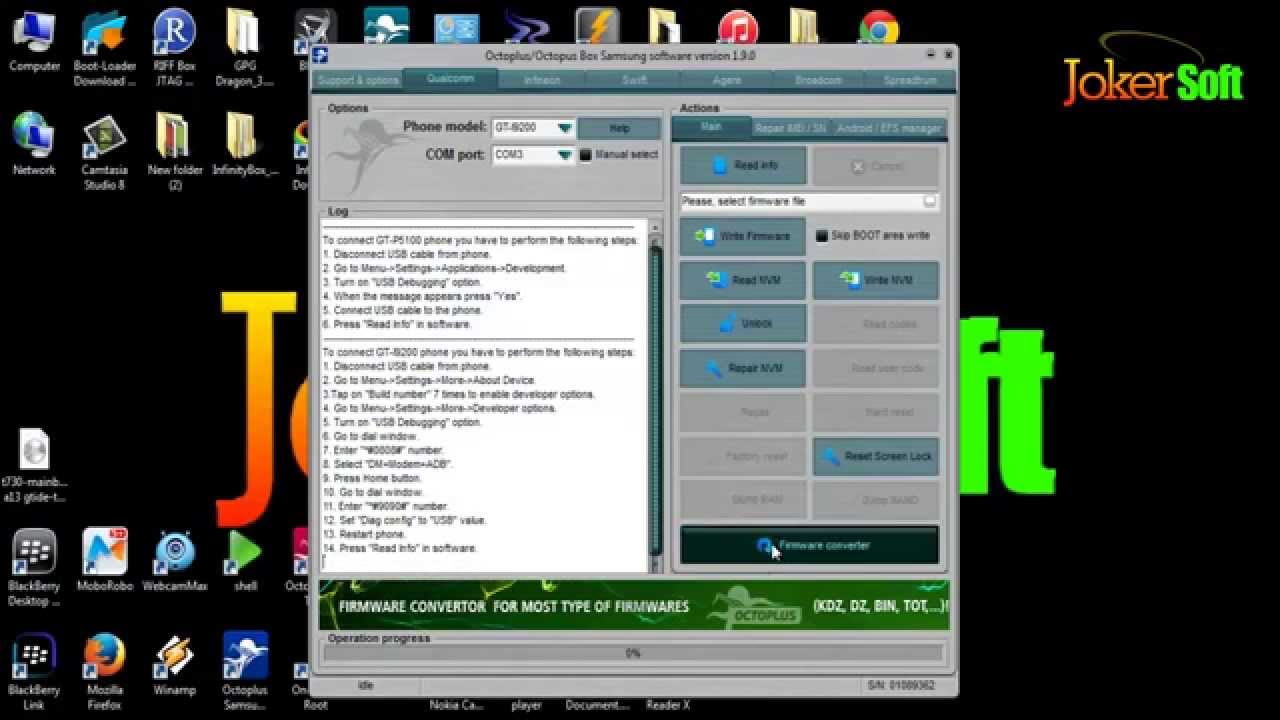This screenshot has width=1280, height=720.
Task: Switch to Repair IMEI / SN tab
Action: [x=790, y=128]
